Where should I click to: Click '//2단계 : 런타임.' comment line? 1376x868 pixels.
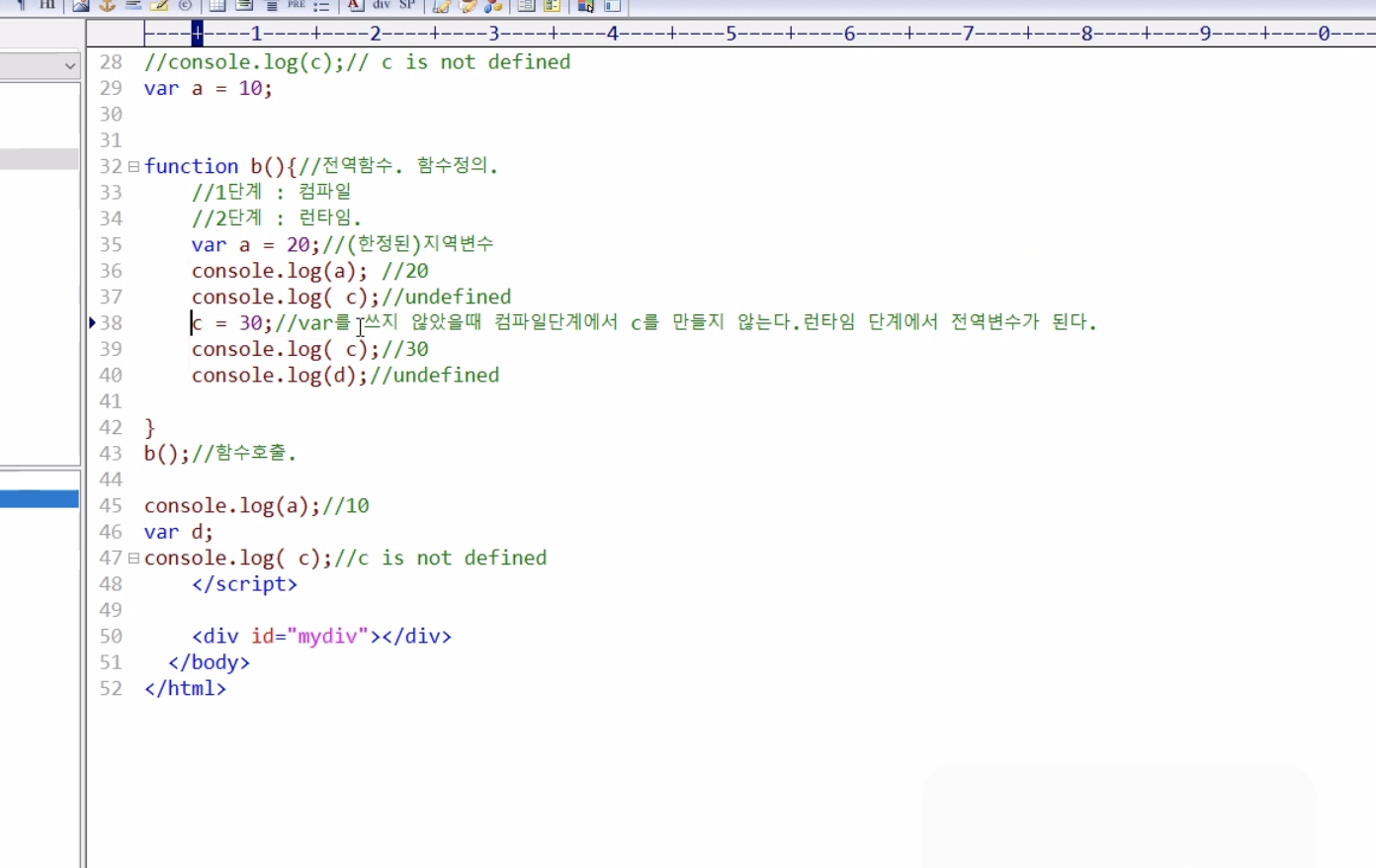point(277,218)
